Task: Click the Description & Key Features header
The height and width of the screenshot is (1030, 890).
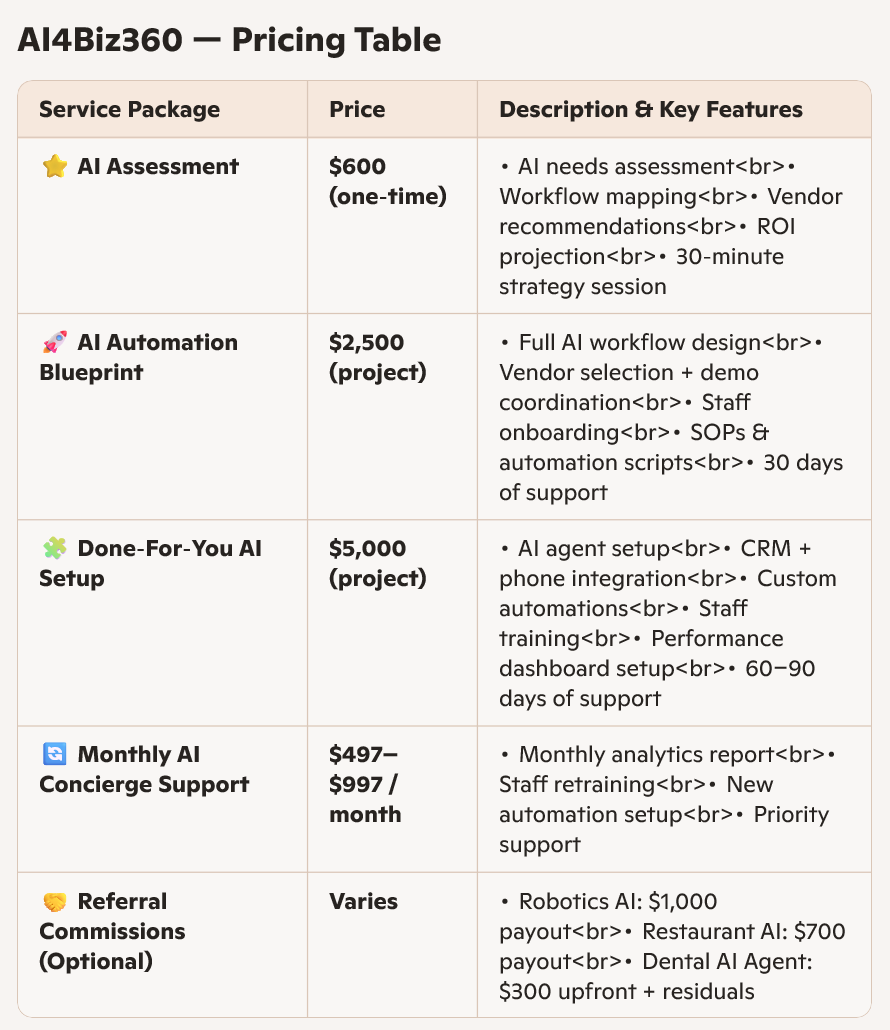Action: (651, 110)
